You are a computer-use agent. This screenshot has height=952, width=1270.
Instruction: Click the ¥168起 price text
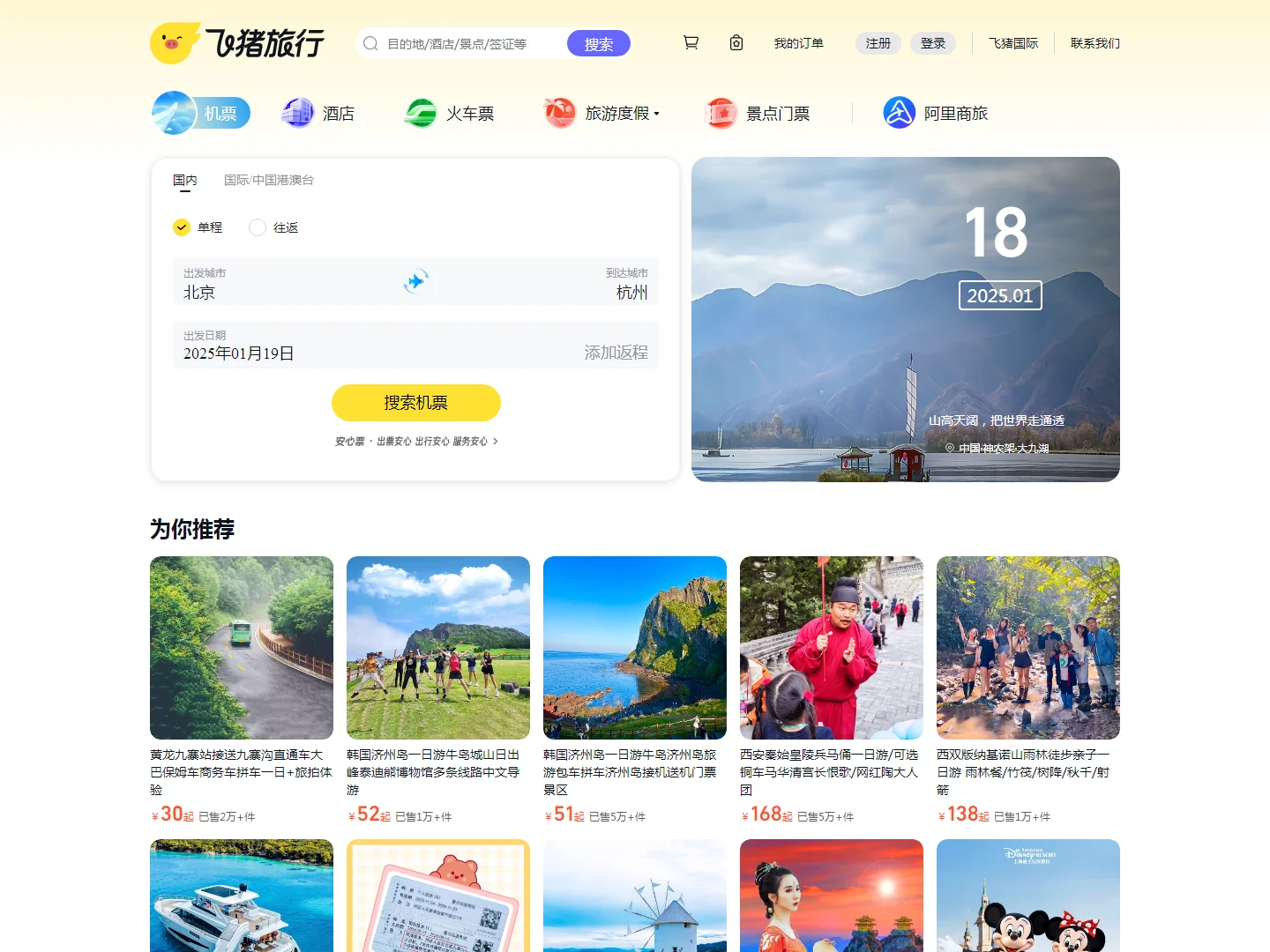[767, 814]
